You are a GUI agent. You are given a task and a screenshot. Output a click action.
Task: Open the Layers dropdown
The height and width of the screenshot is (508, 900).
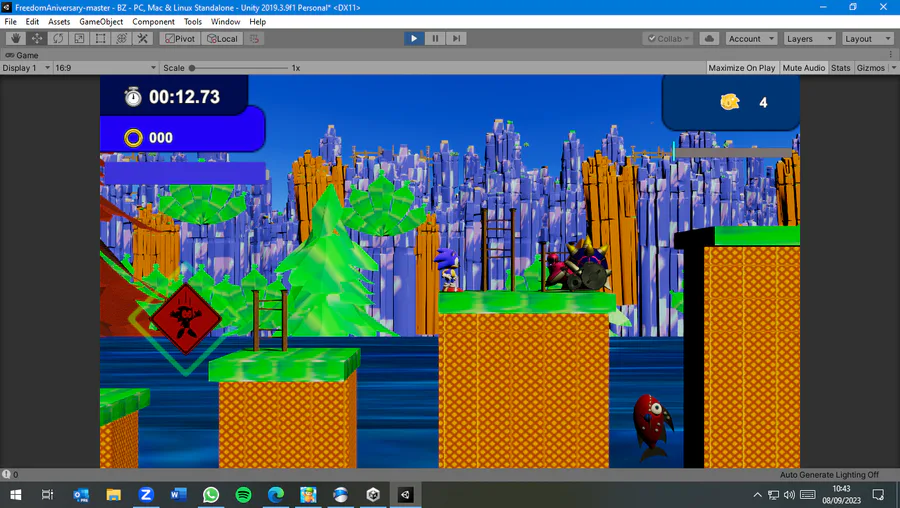click(809, 38)
